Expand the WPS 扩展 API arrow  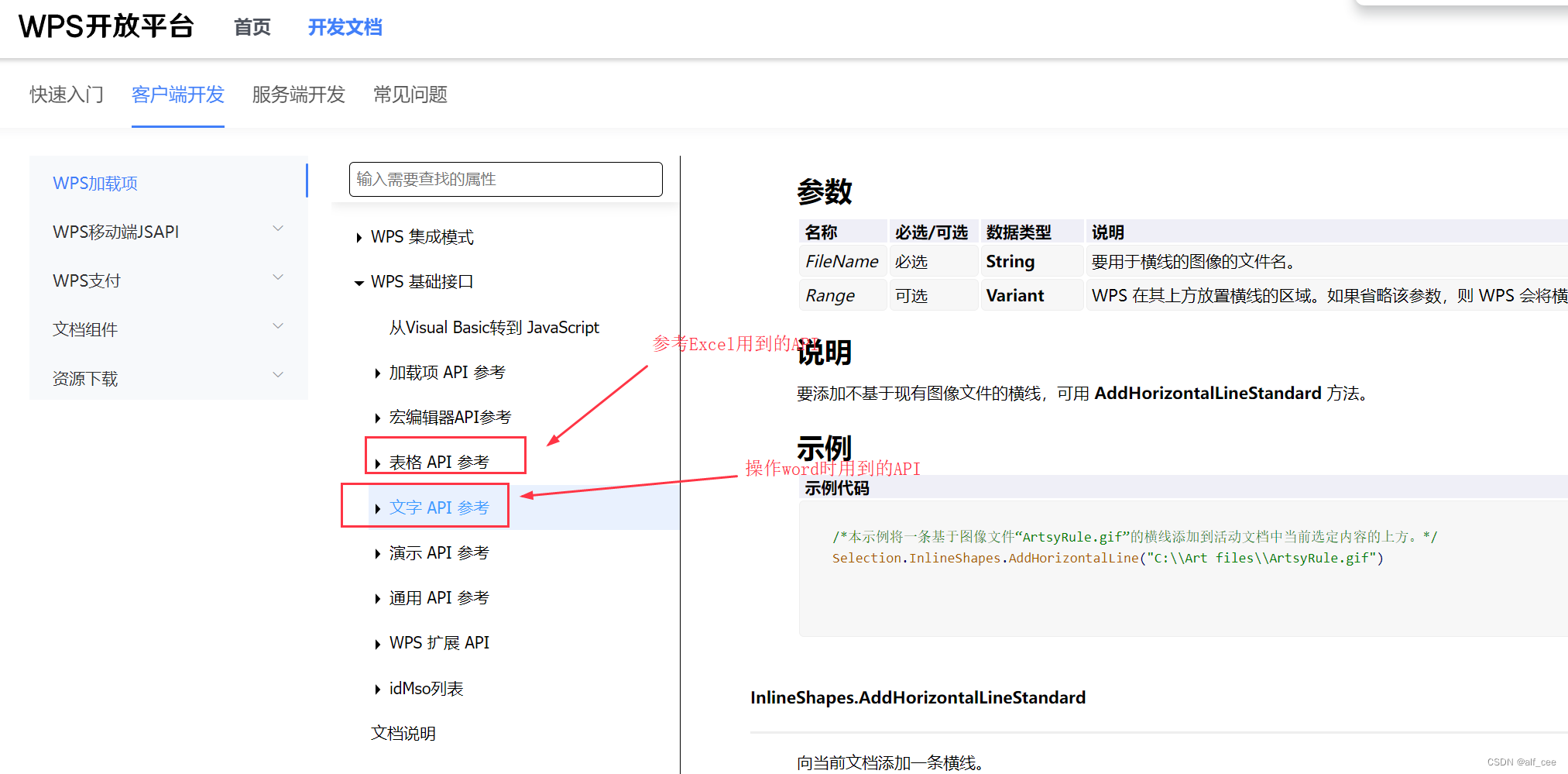click(377, 644)
